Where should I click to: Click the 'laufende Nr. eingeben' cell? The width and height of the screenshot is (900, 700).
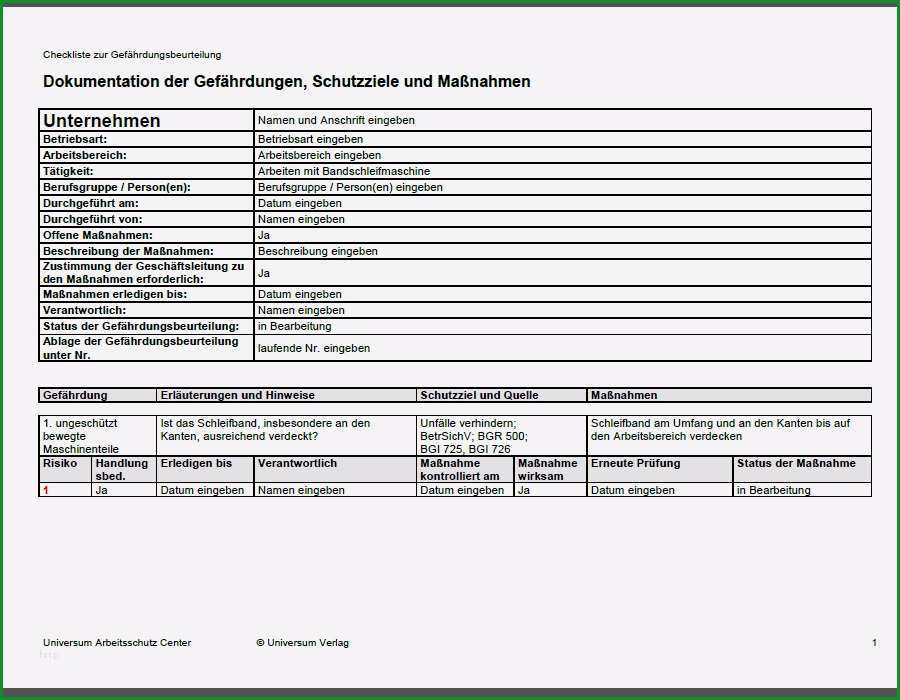click(x=562, y=348)
